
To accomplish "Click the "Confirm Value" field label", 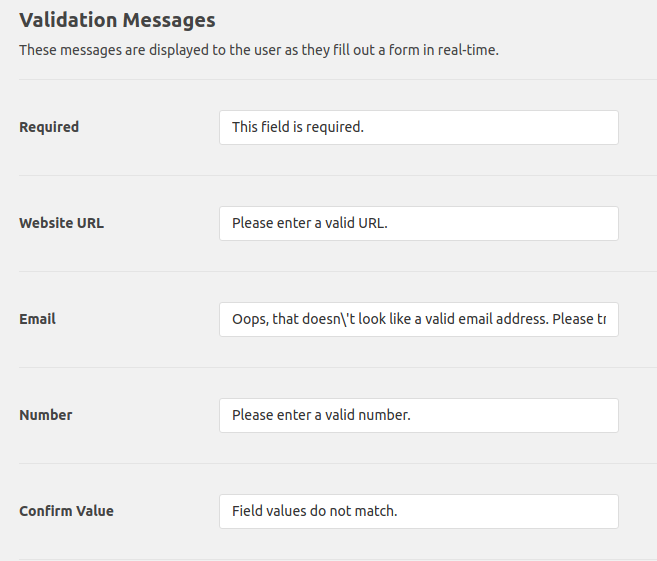I will tap(66, 511).
